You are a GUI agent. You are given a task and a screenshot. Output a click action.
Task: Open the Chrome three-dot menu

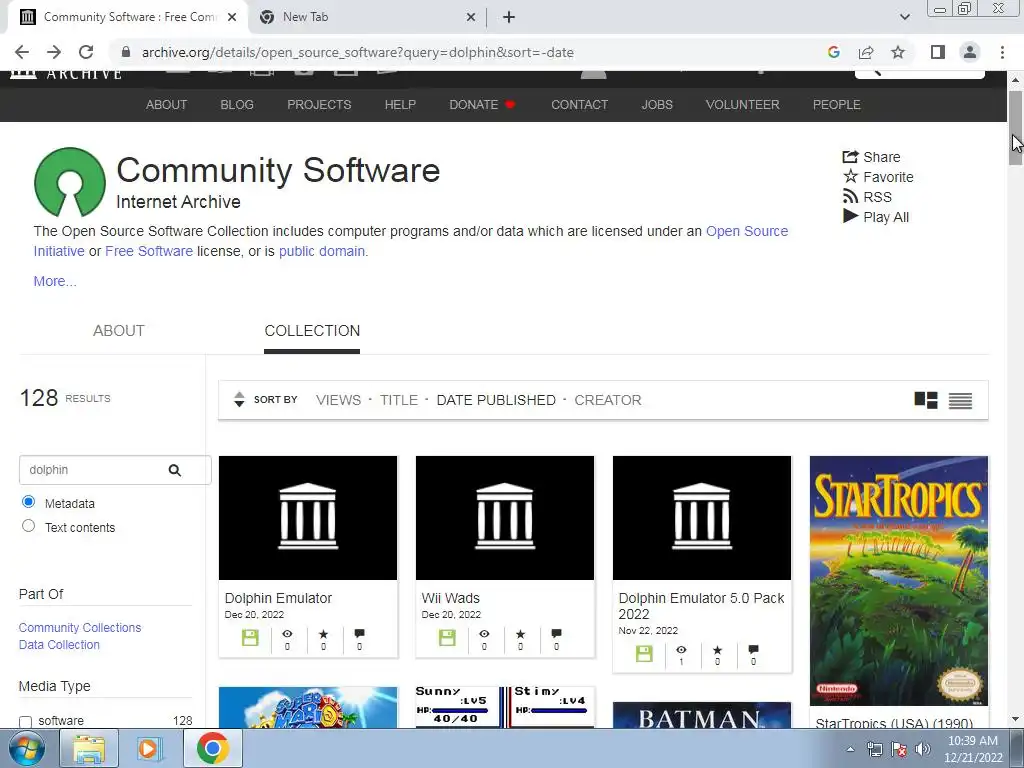point(1002,52)
